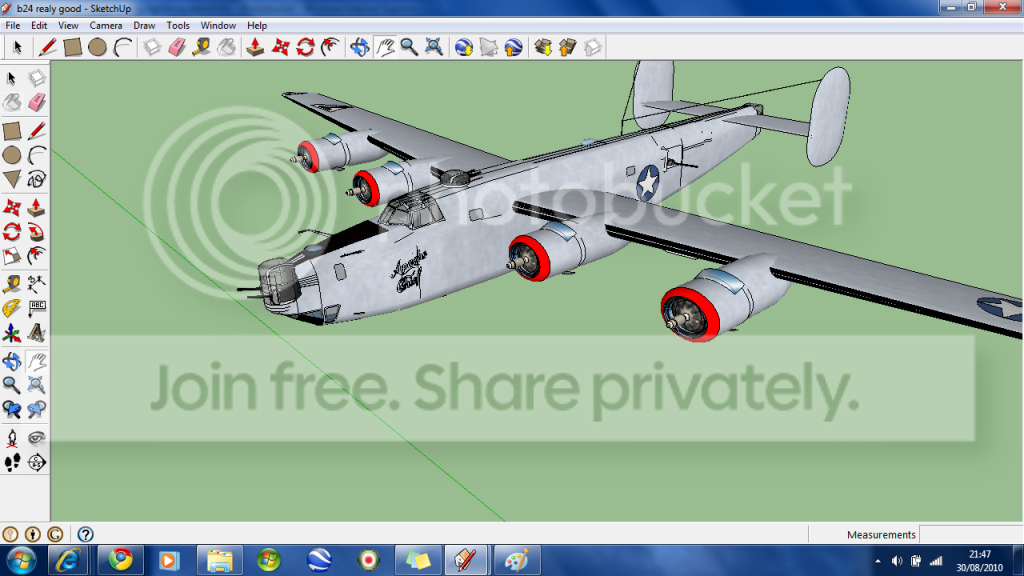
Task: Select the Dimension tool
Action: pyautogui.click(x=37, y=283)
